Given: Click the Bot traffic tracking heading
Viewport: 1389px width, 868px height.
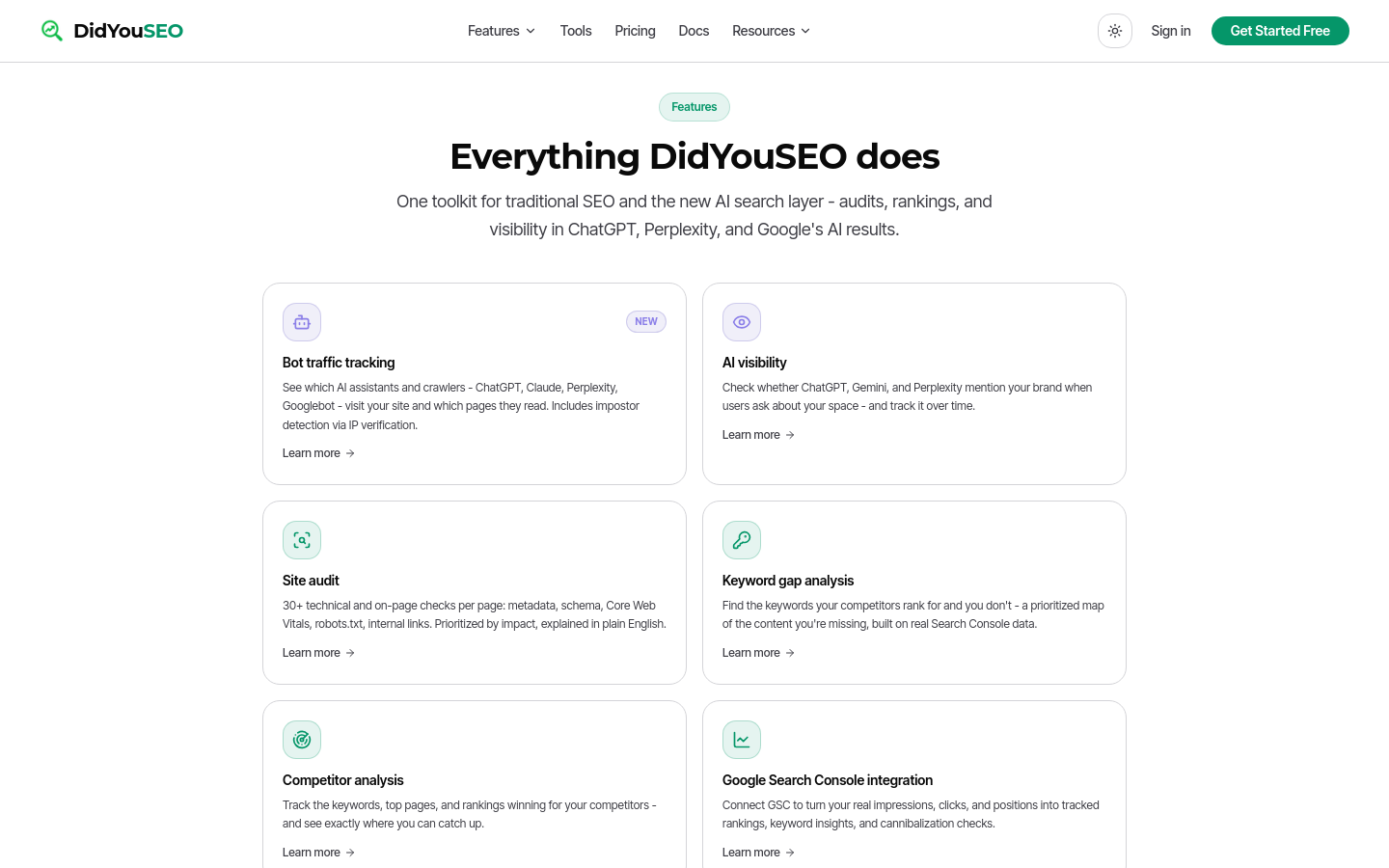Looking at the screenshot, I should point(339,363).
